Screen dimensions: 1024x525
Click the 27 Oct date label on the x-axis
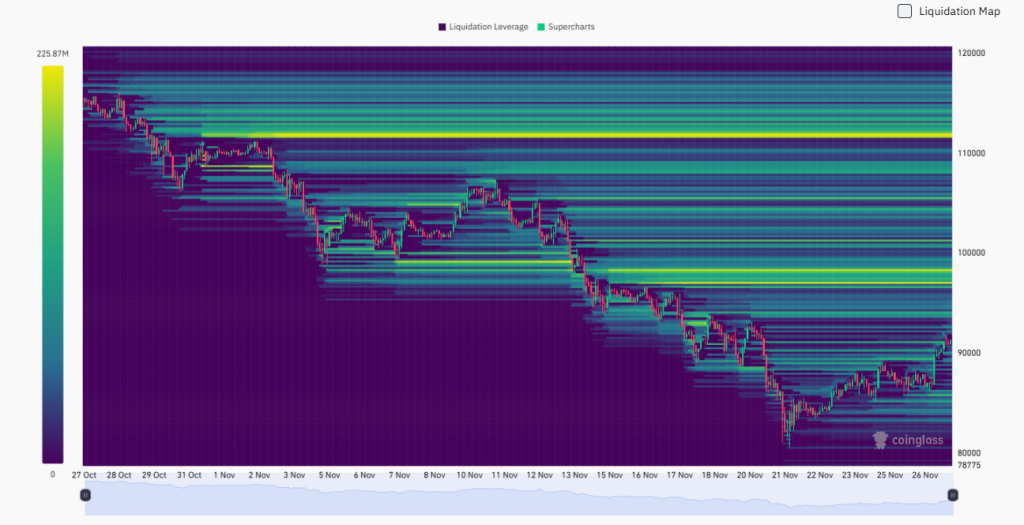point(83,475)
